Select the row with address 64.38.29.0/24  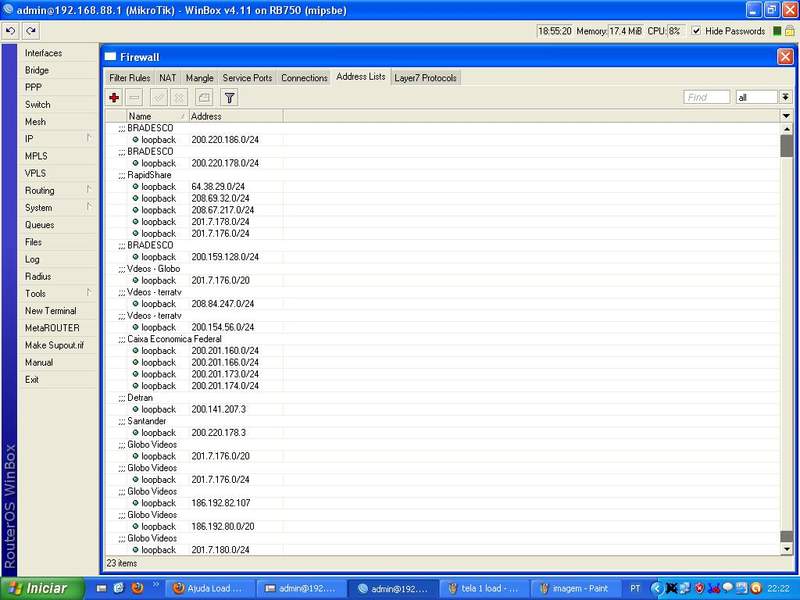pyautogui.click(x=443, y=187)
